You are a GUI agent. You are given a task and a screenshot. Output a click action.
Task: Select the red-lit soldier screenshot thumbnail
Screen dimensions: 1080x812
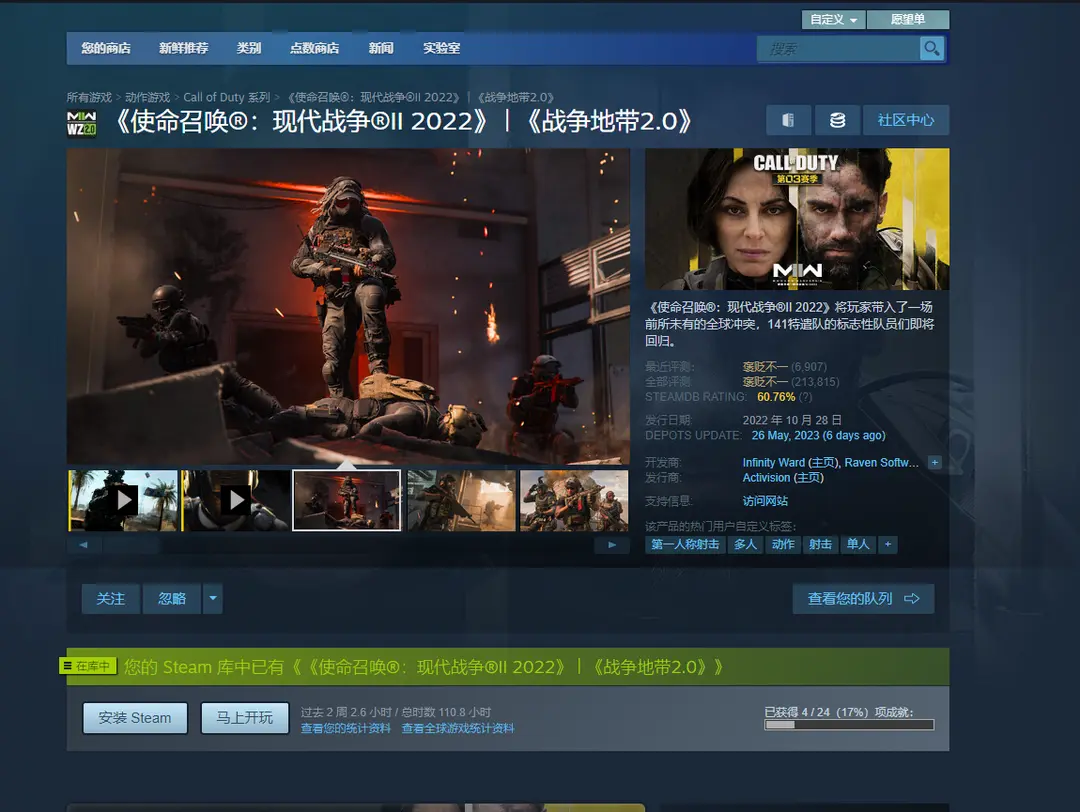(346, 501)
